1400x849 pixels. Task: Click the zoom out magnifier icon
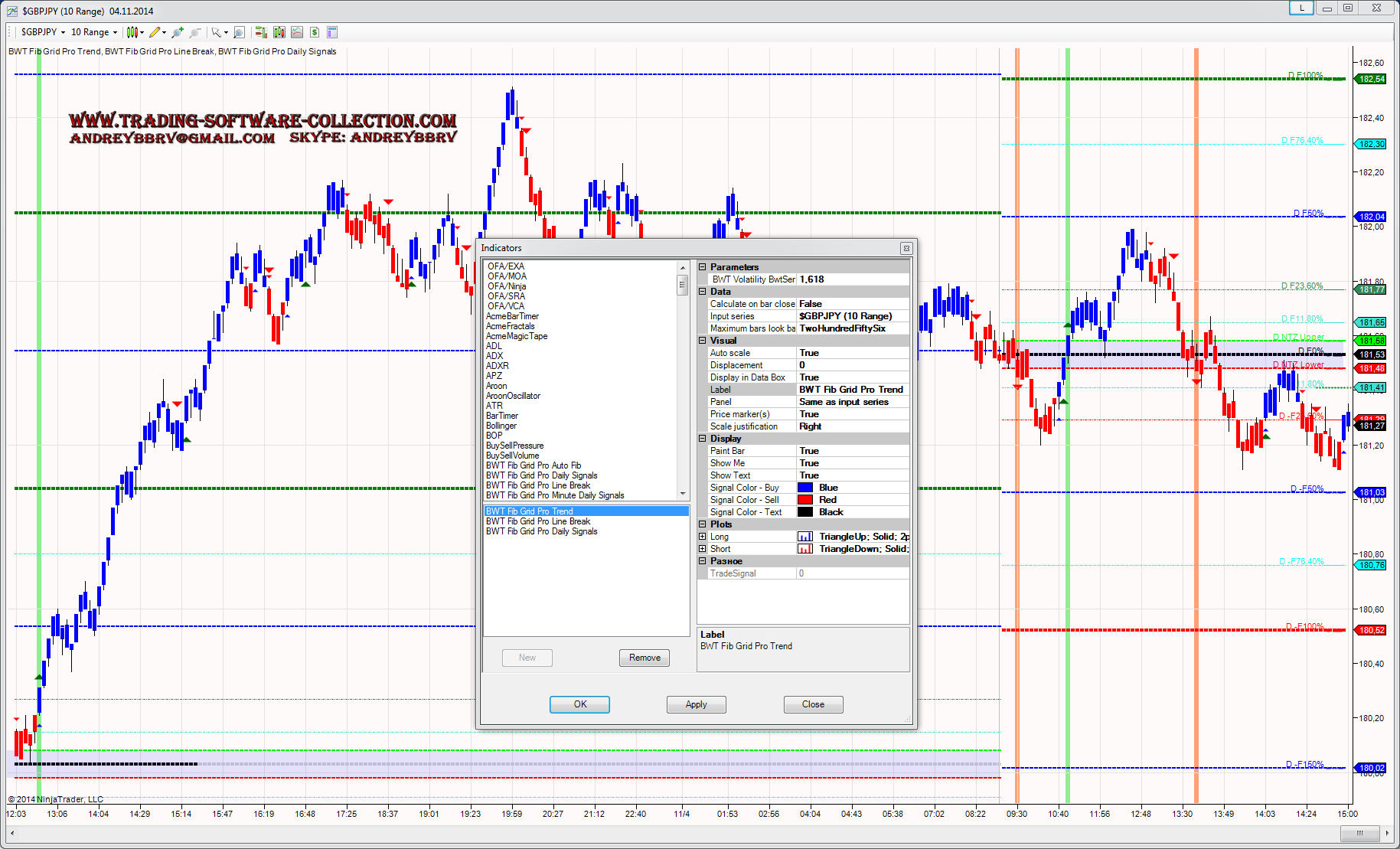(195, 32)
